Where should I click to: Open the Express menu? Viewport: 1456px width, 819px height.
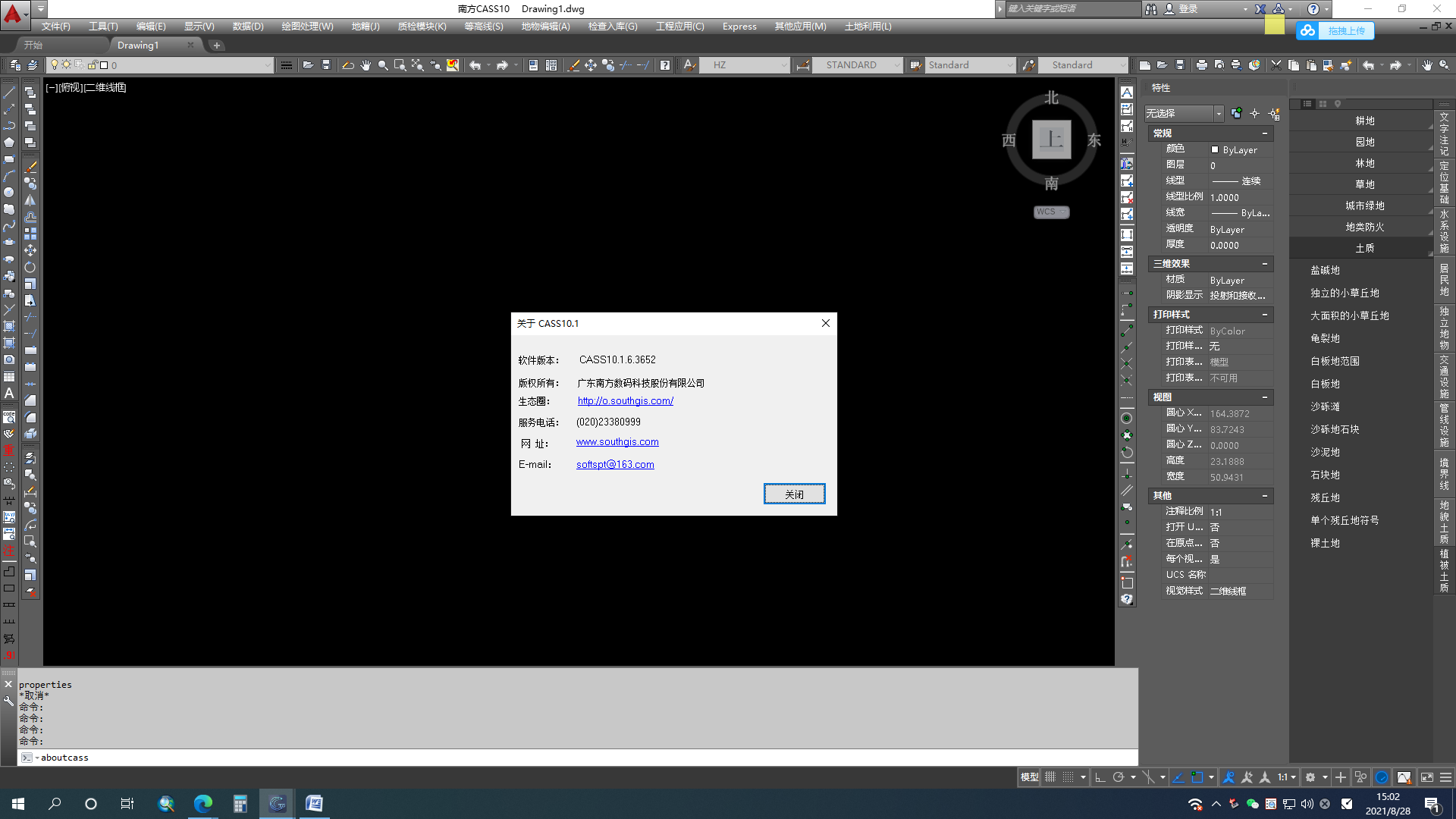(x=739, y=27)
